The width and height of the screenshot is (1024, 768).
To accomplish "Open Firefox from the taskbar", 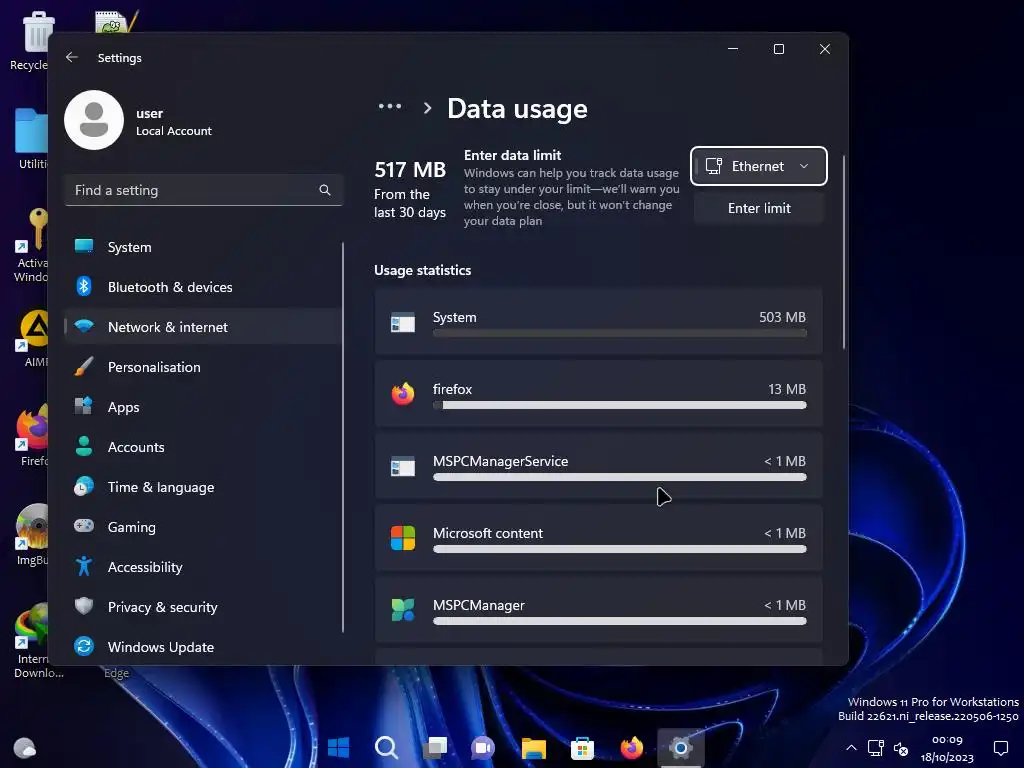I will pyautogui.click(x=632, y=748).
